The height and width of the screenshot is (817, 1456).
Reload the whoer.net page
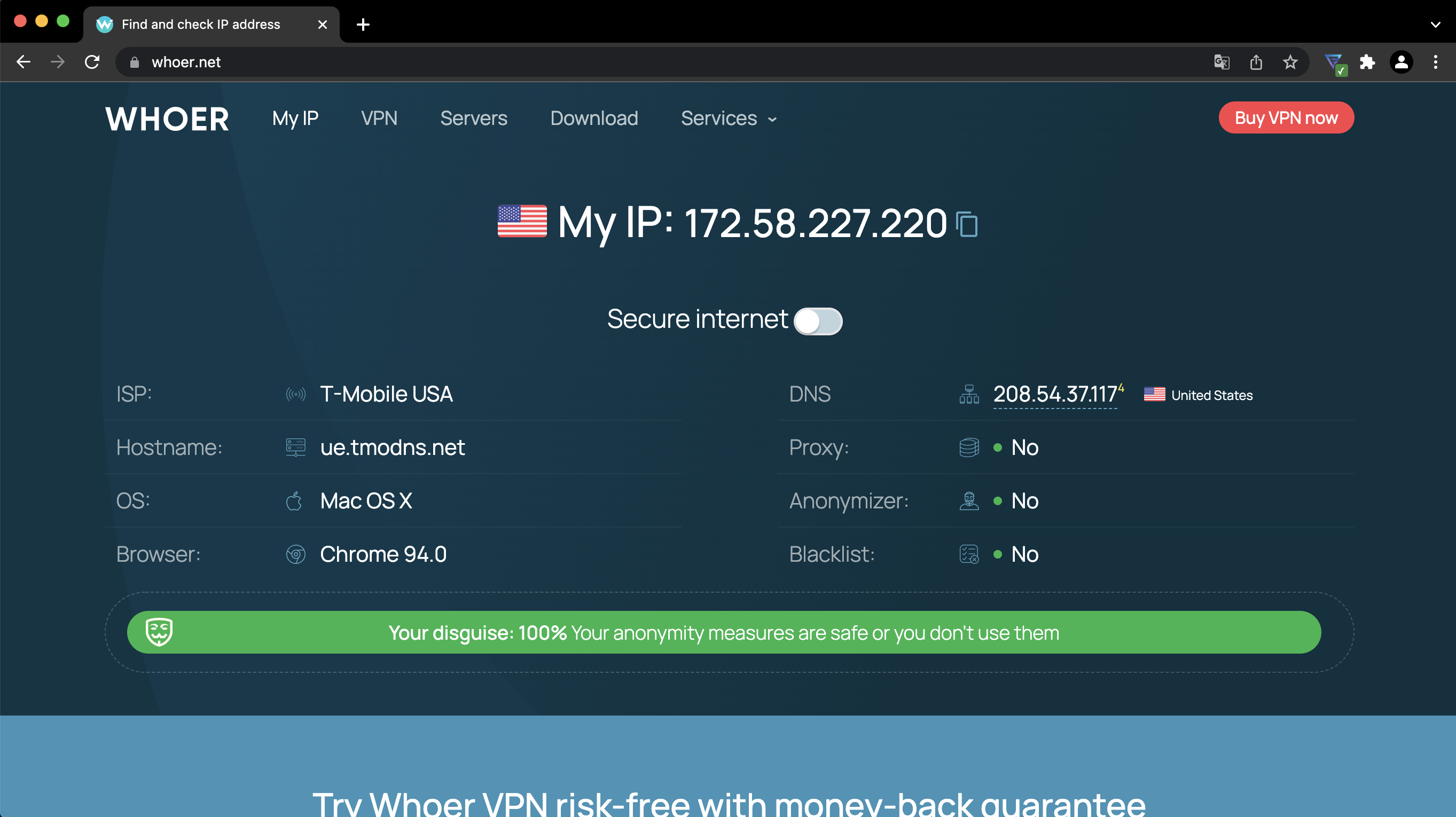(92, 62)
